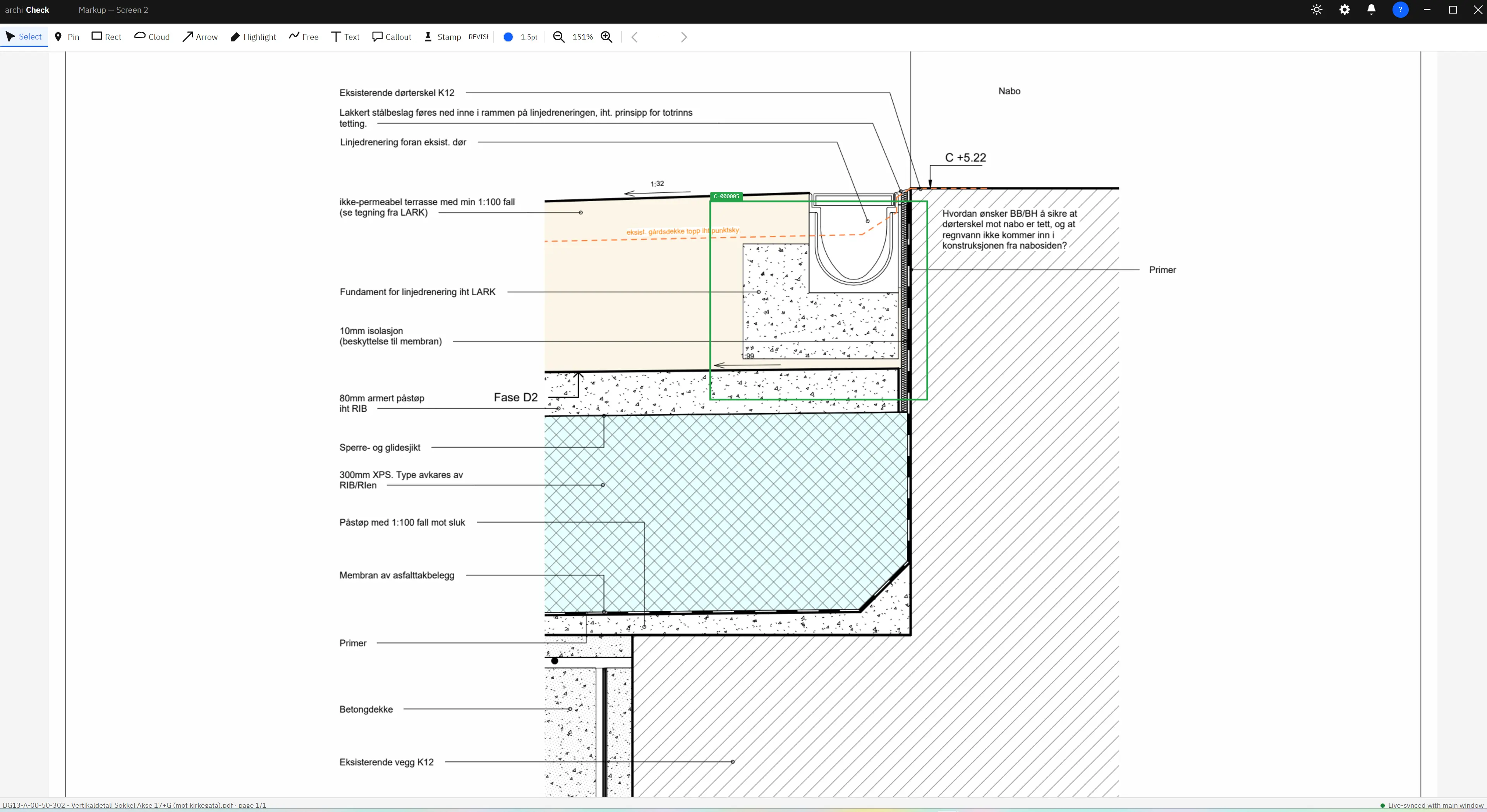The image size is (1487, 812).
Task: Click the 'Sperre- og glidesjikt' annotation
Action: pos(380,448)
